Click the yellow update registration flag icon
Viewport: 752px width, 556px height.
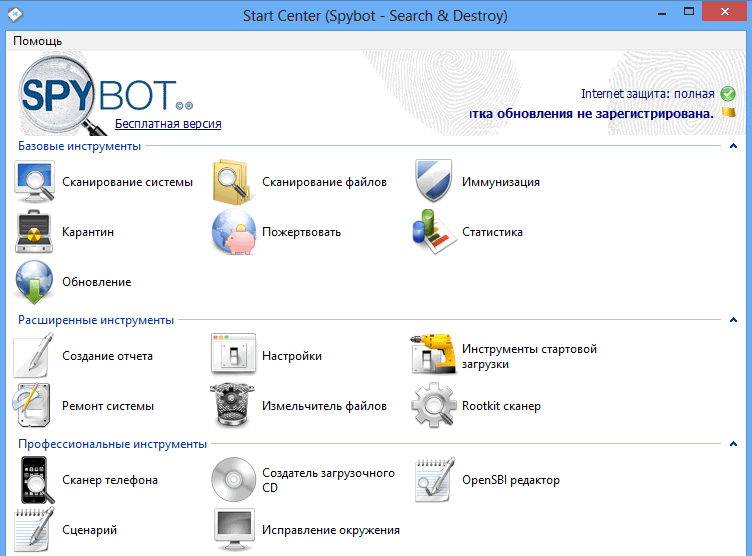pos(728,112)
